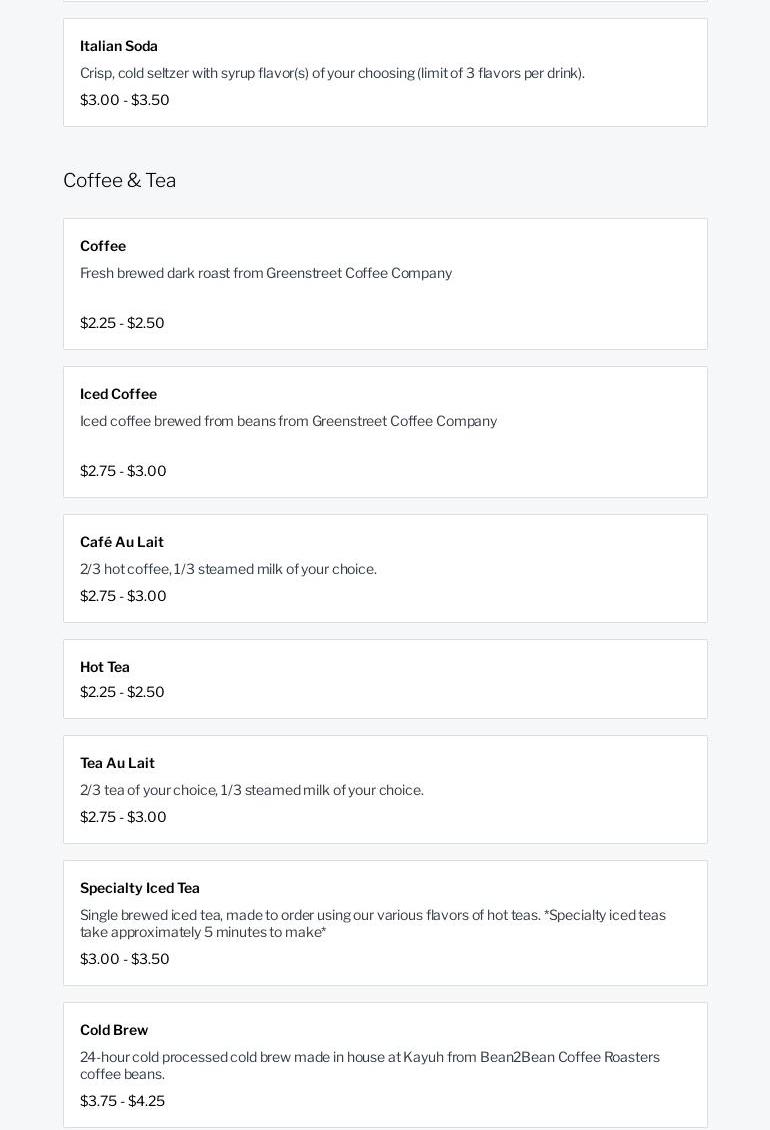770x1130 pixels.
Task: Click the "Crisp, cold seltzer" description
Action: 332,73
